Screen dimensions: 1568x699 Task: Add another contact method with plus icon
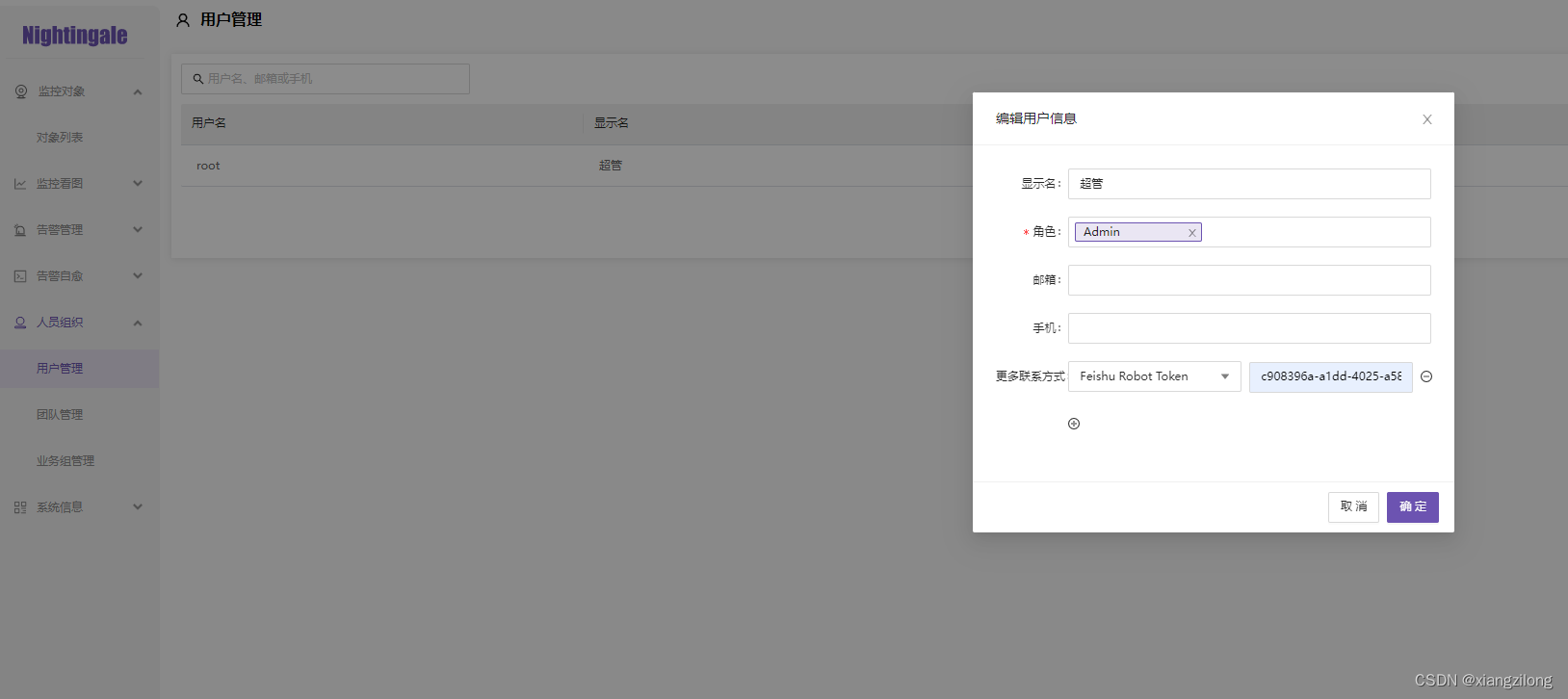pyautogui.click(x=1074, y=424)
